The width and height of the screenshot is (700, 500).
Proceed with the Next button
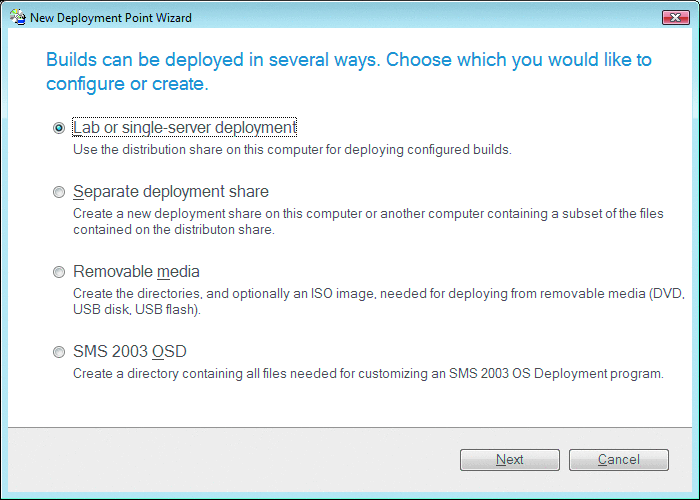tap(510, 459)
